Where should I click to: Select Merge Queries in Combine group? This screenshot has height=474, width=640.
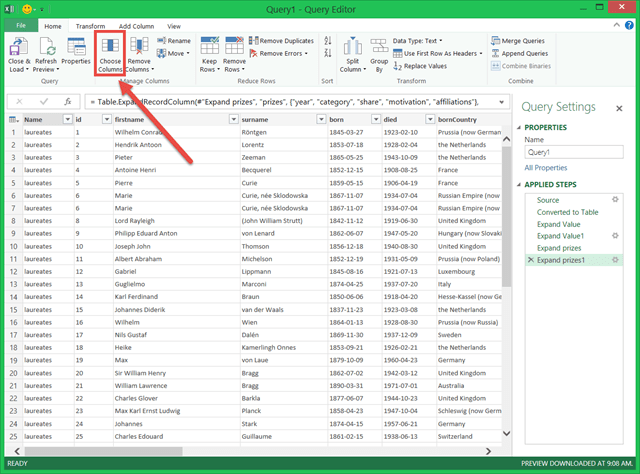coord(520,40)
